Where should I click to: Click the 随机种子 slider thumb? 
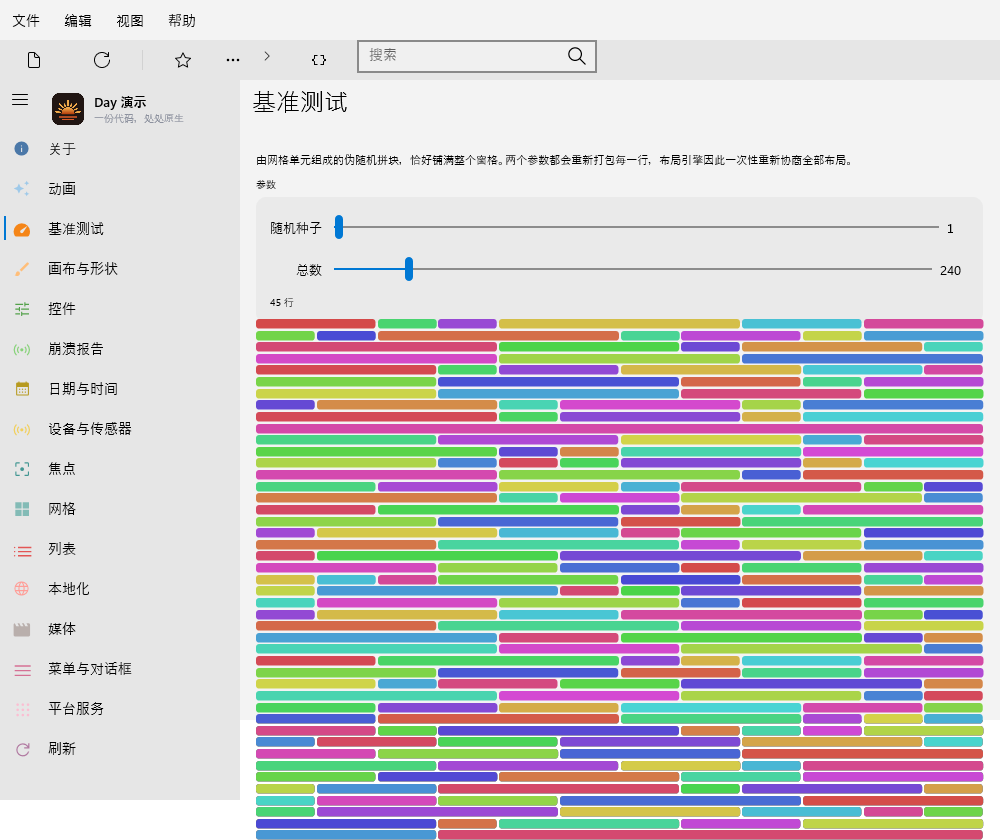pyautogui.click(x=339, y=227)
